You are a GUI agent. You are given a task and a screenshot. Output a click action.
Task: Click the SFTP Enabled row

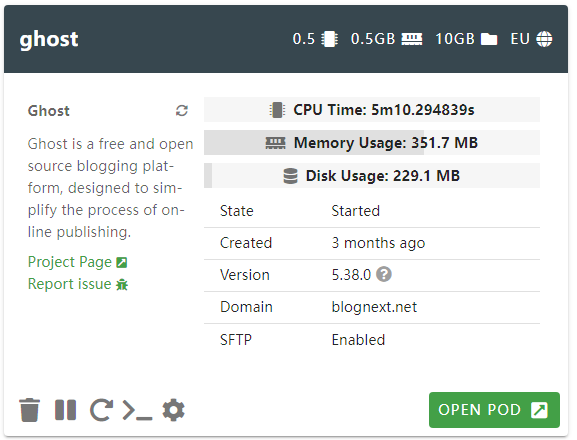(372, 340)
